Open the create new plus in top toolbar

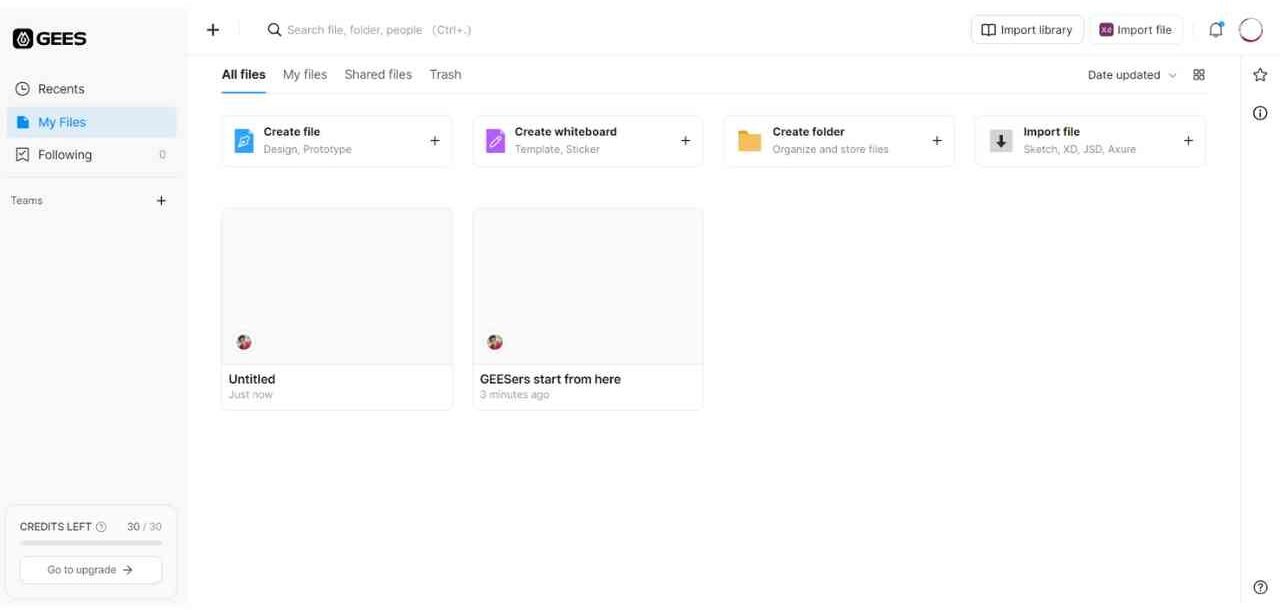pos(212,29)
